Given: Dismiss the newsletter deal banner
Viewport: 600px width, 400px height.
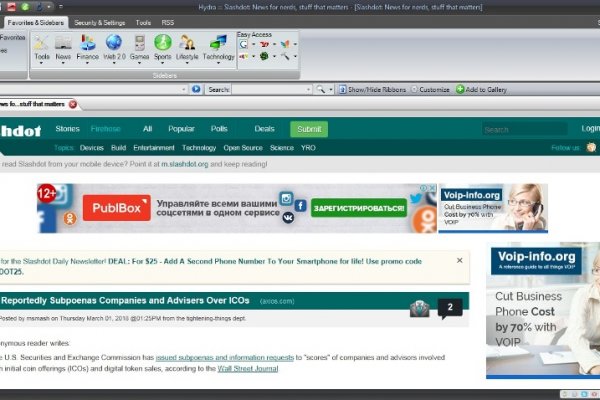Looking at the screenshot, I should pyautogui.click(x=460, y=260).
